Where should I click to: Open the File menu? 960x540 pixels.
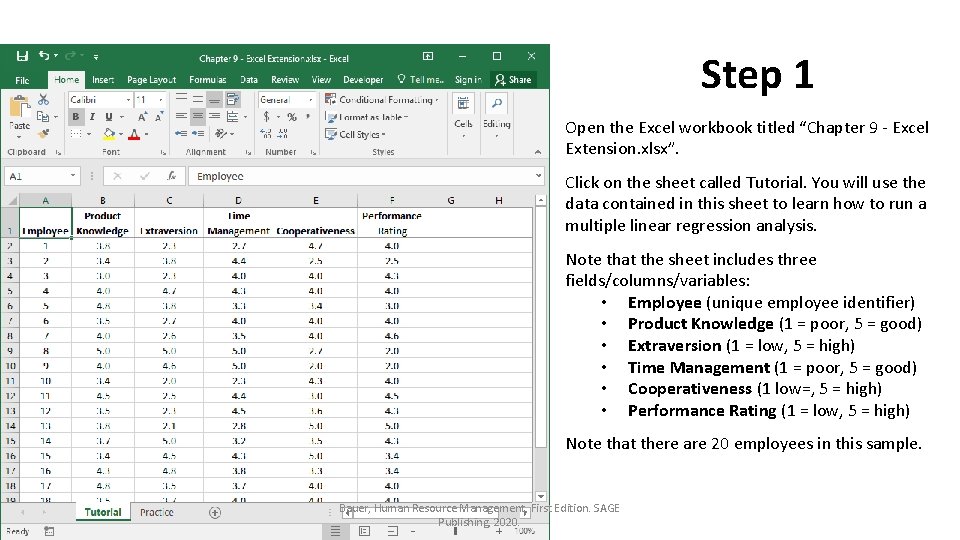[22, 80]
